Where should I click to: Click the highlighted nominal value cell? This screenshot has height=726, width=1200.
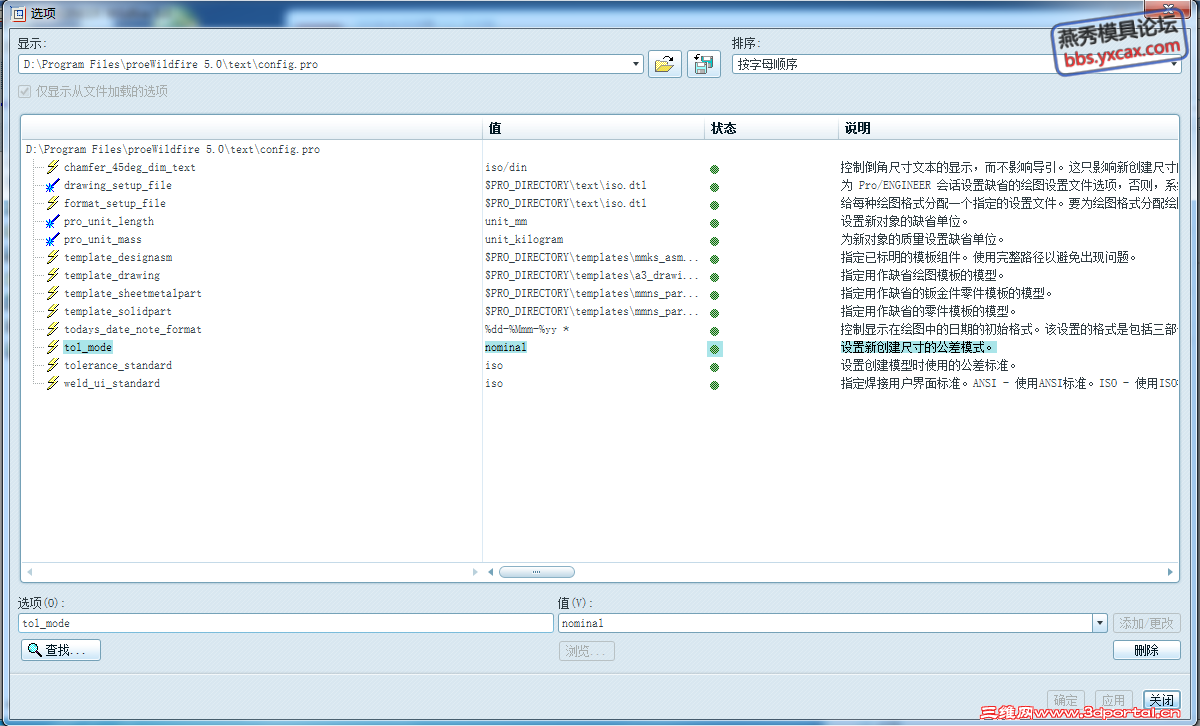pyautogui.click(x=506, y=347)
